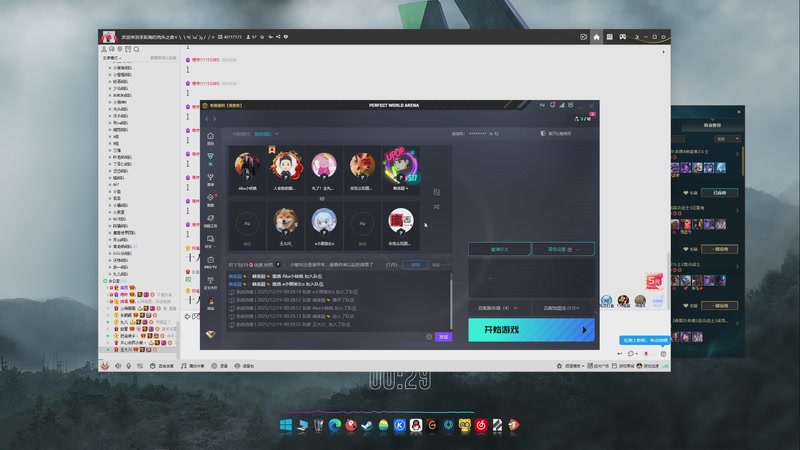The width and height of the screenshot is (800, 450).
Task: Click the blue outlined button in announcement row
Action: point(415,265)
